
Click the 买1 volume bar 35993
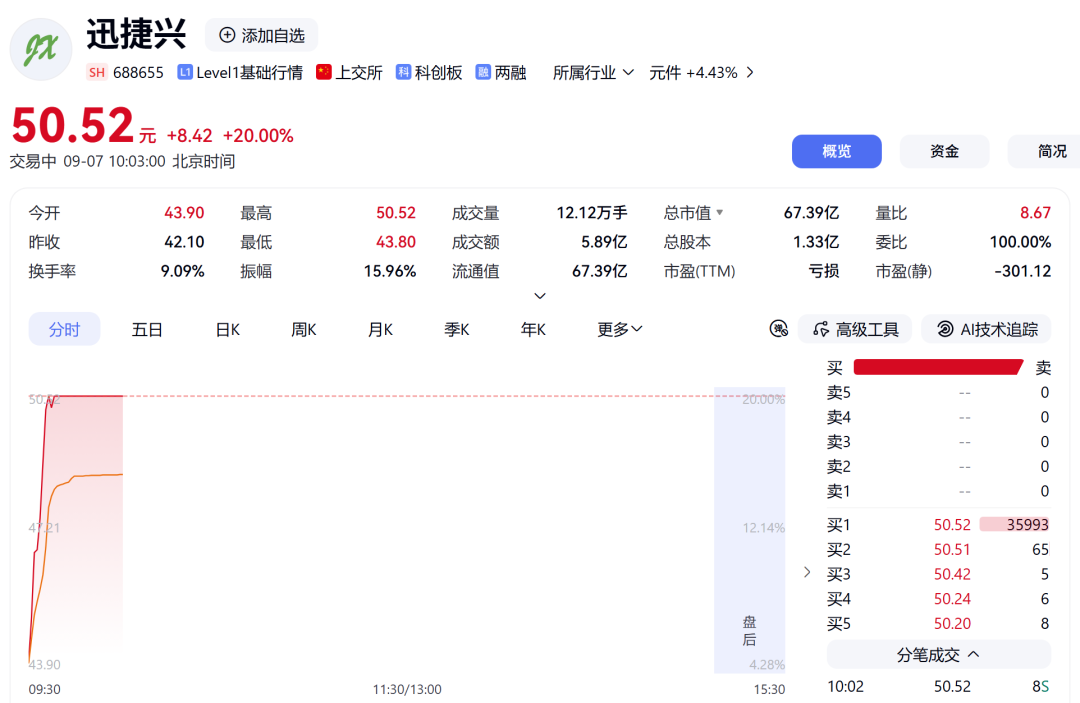1014,525
